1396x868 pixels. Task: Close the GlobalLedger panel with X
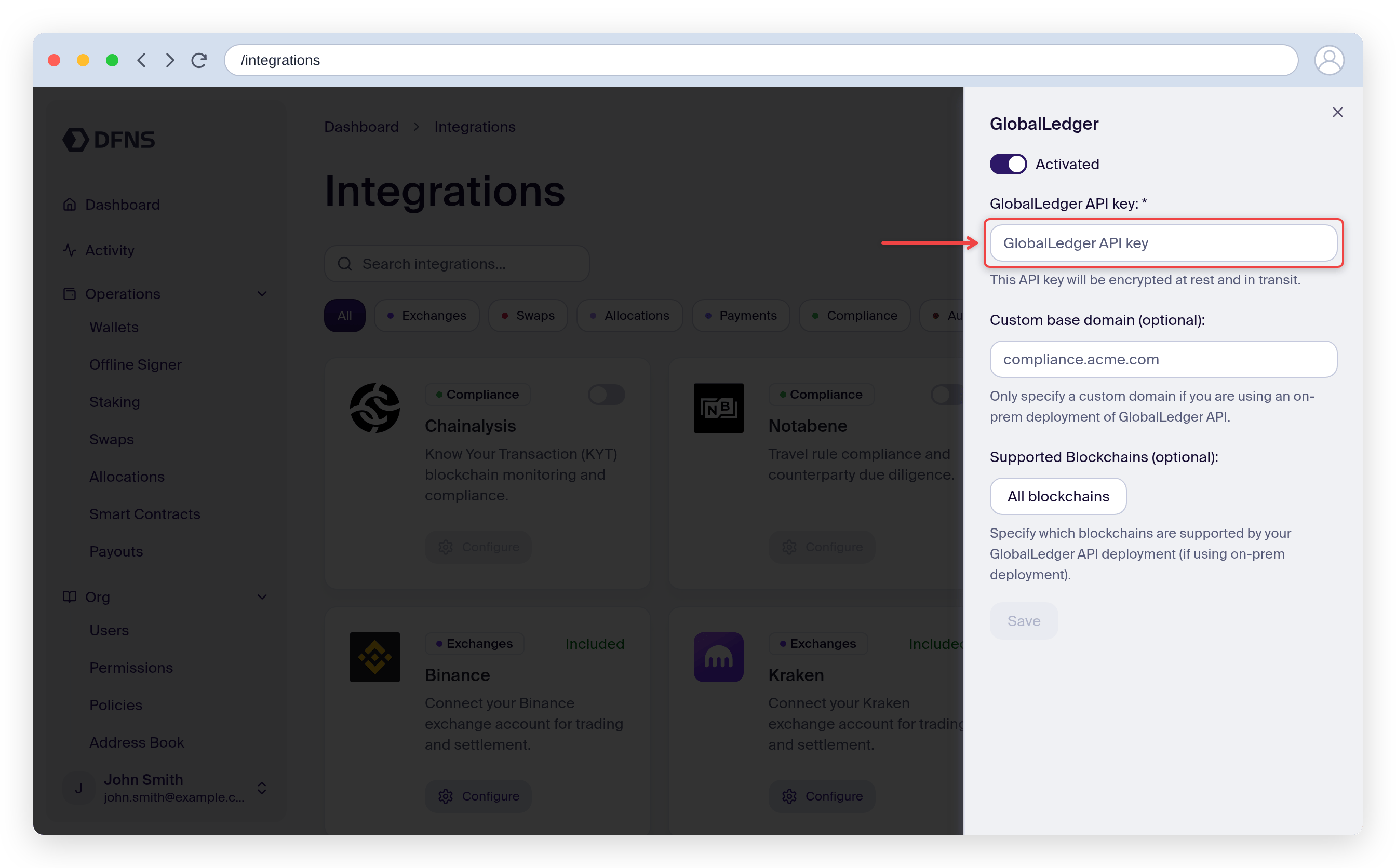tap(1337, 112)
